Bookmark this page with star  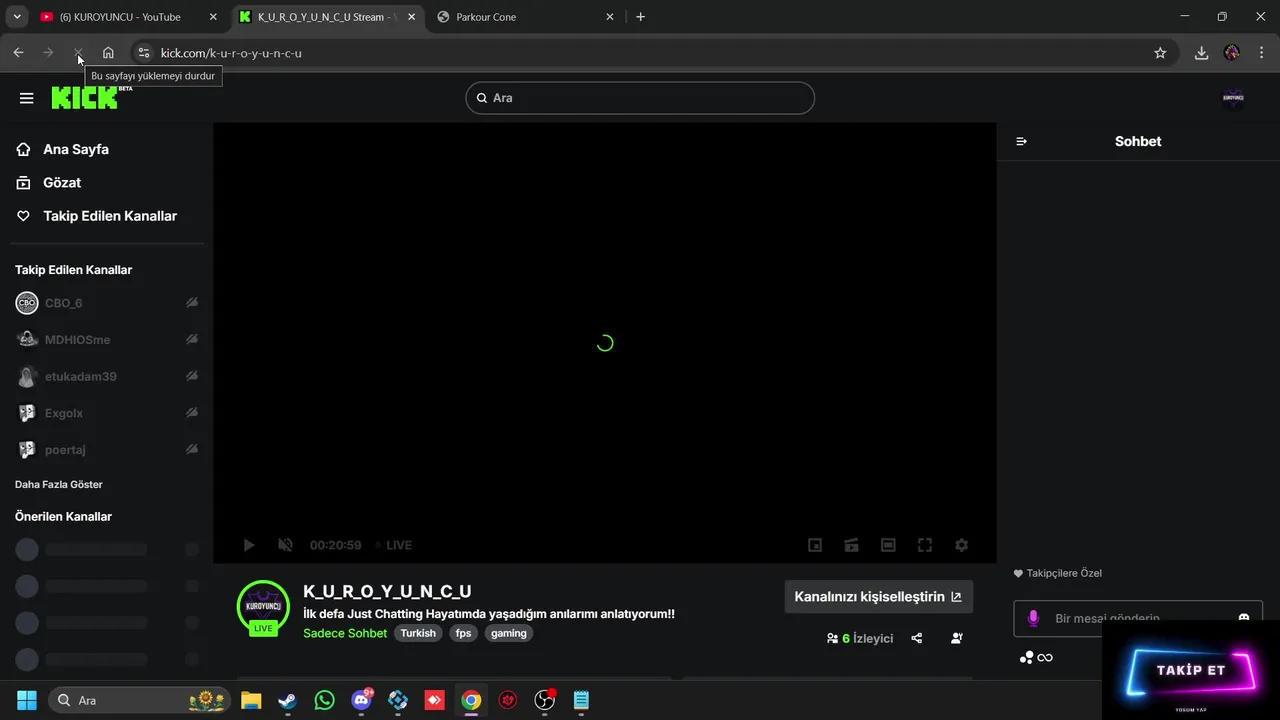[x=1160, y=53]
